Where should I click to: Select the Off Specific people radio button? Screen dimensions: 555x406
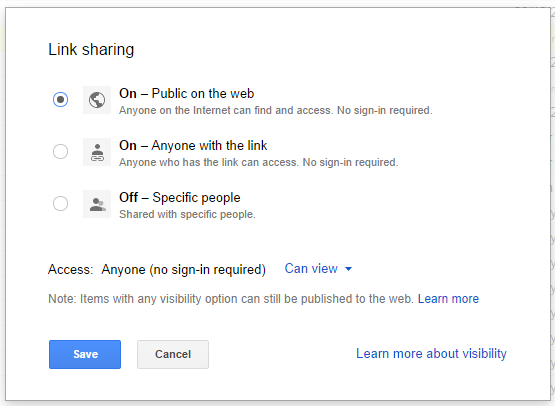tap(61, 204)
